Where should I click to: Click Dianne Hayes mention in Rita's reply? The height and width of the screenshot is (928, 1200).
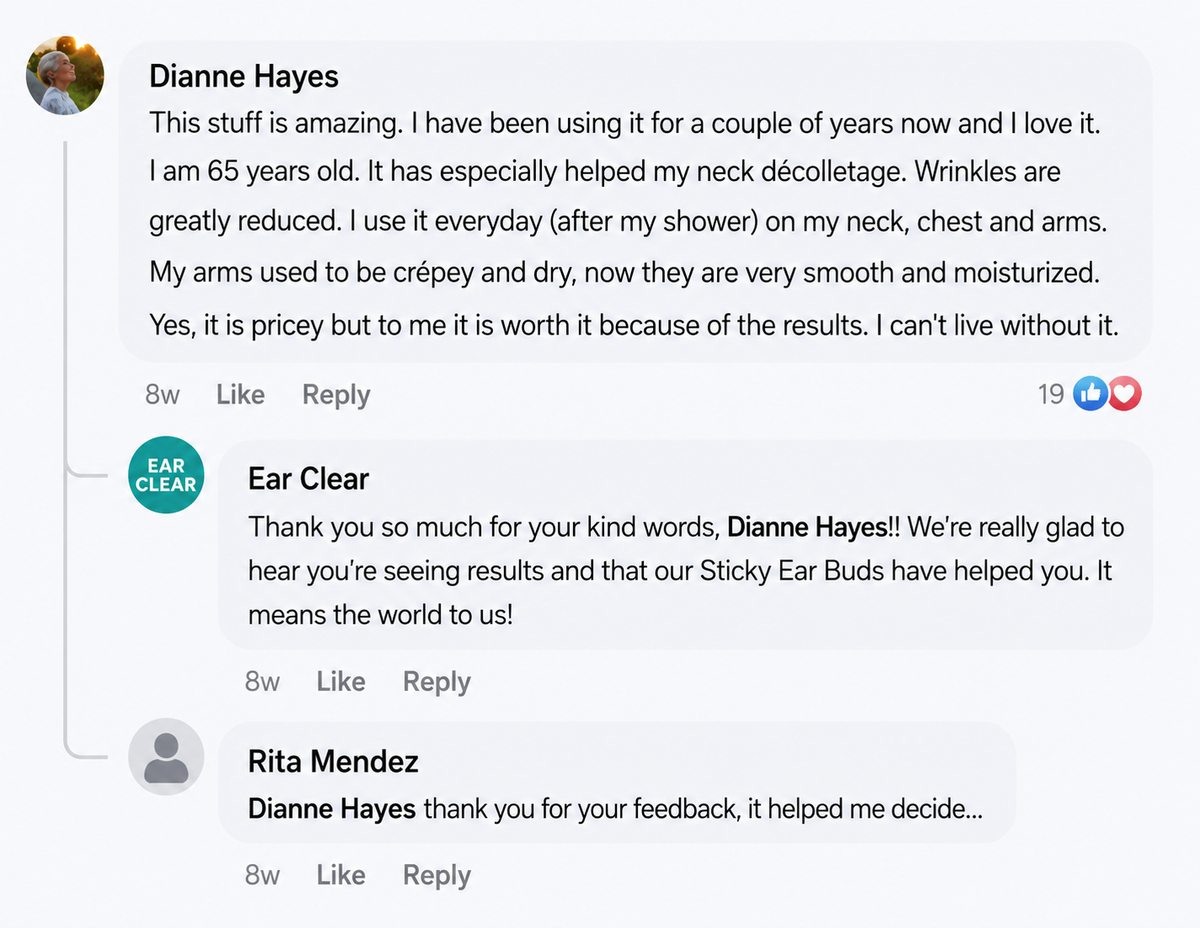[331, 808]
